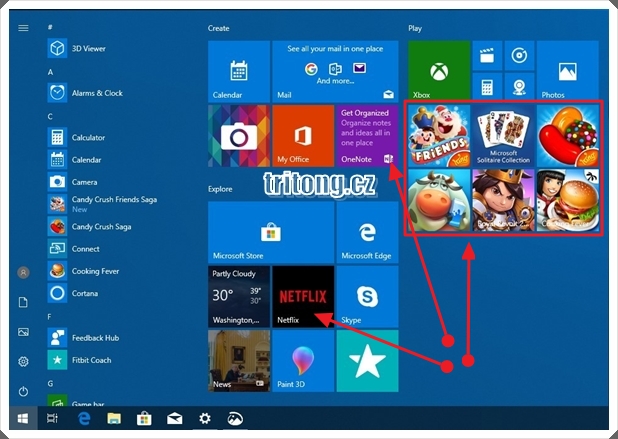Open the Netflix tile
Screen dimensions: 618x439
[303, 296]
